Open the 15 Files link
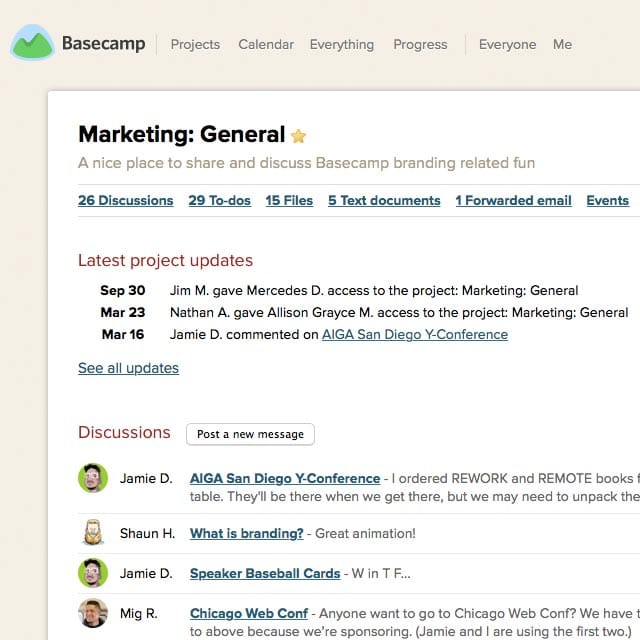The image size is (640, 640). coord(289,200)
